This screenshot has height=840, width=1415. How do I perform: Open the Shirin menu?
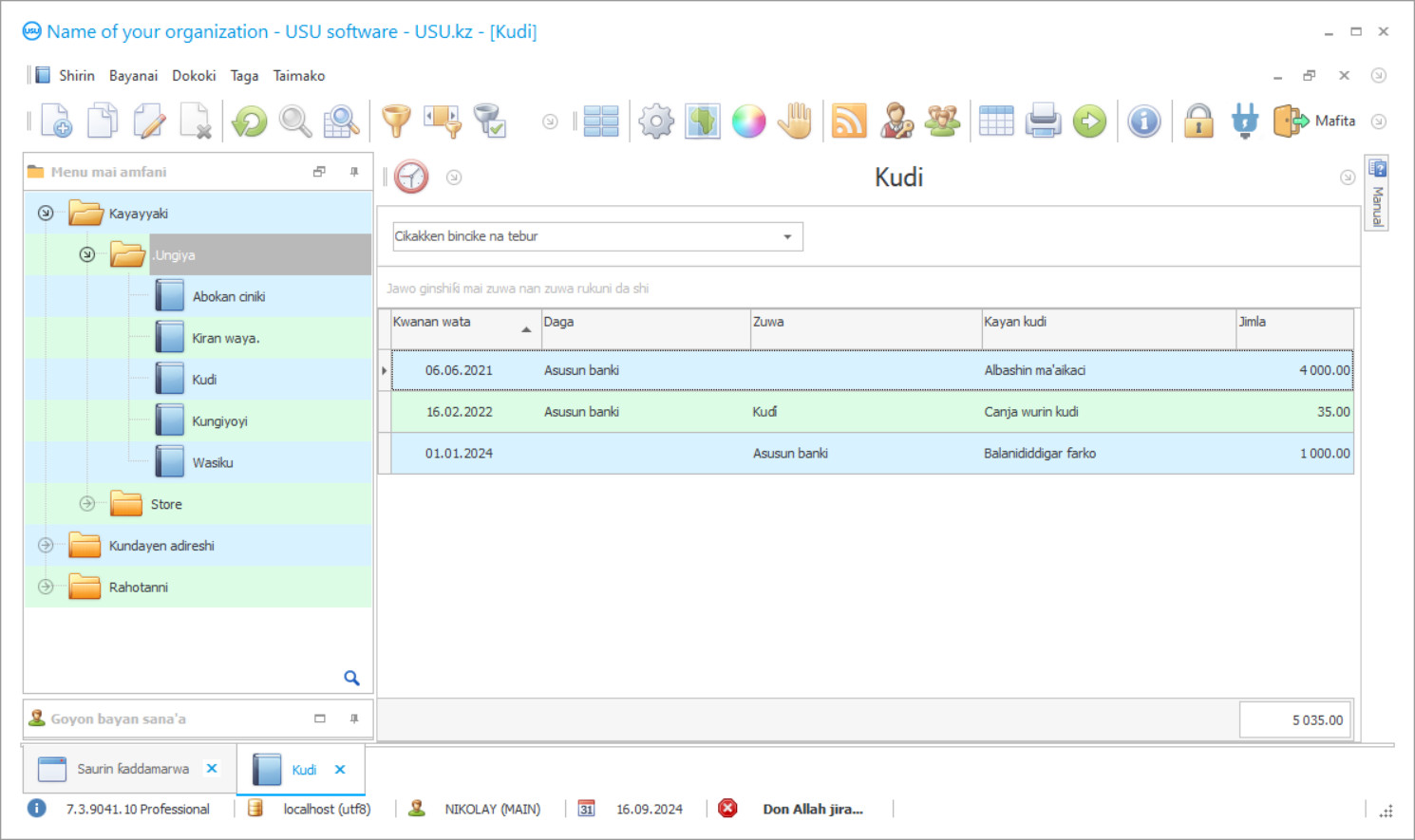76,76
